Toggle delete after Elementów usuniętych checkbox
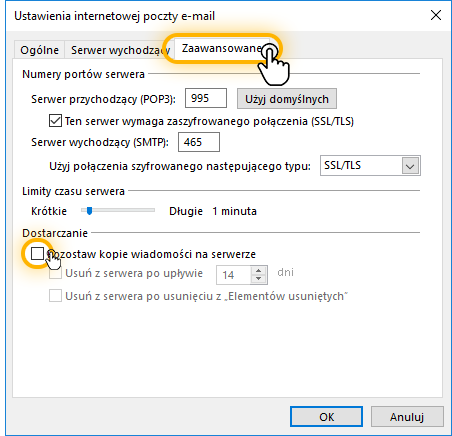 [55, 296]
